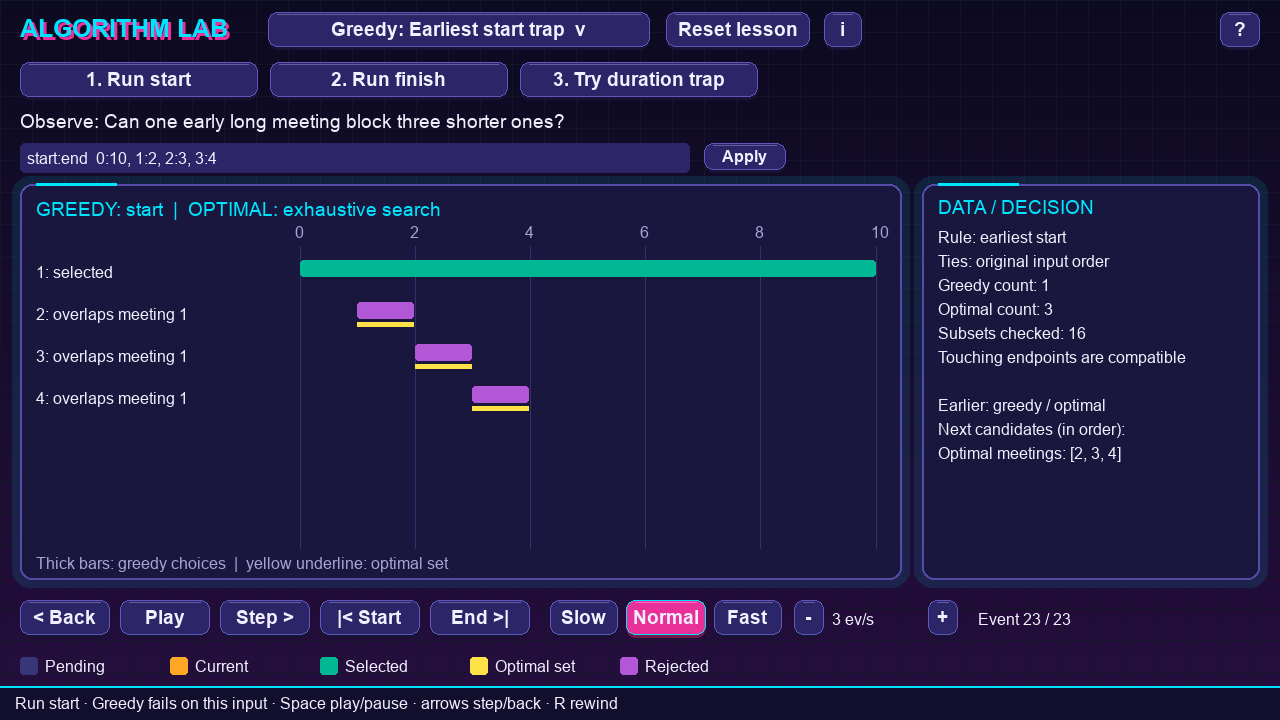Click the '3 ev/s' speed readout

coord(853,620)
